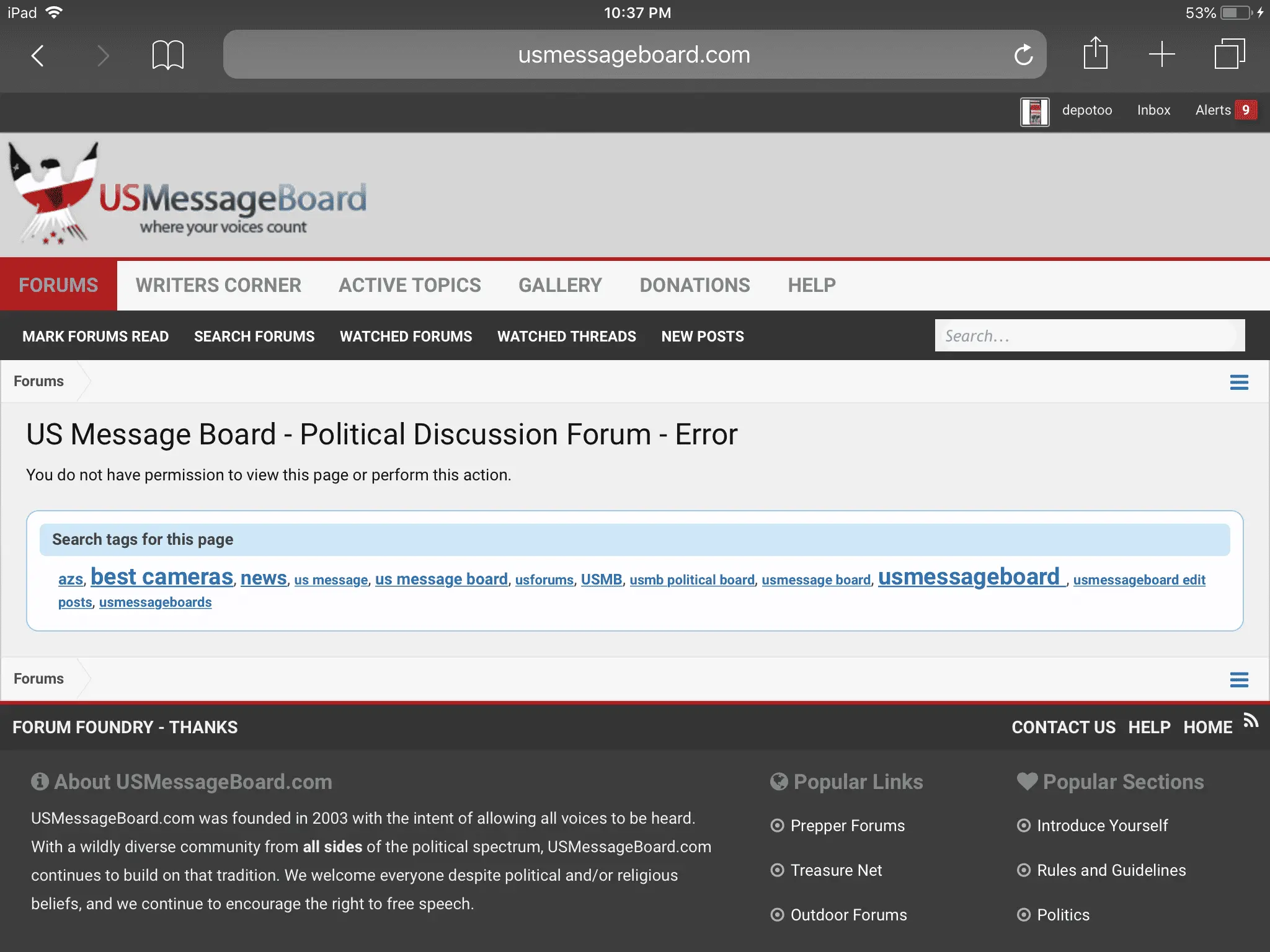Open the Safari share sheet icon

[x=1095, y=53]
